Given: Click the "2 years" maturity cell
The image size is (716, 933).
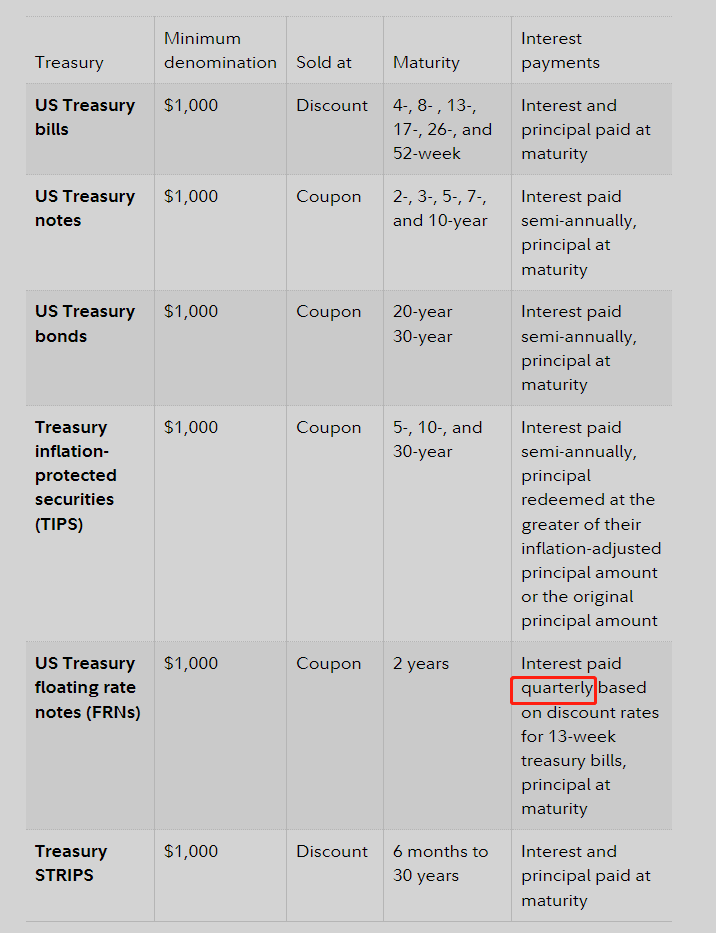Looking at the screenshot, I should (x=421, y=663).
